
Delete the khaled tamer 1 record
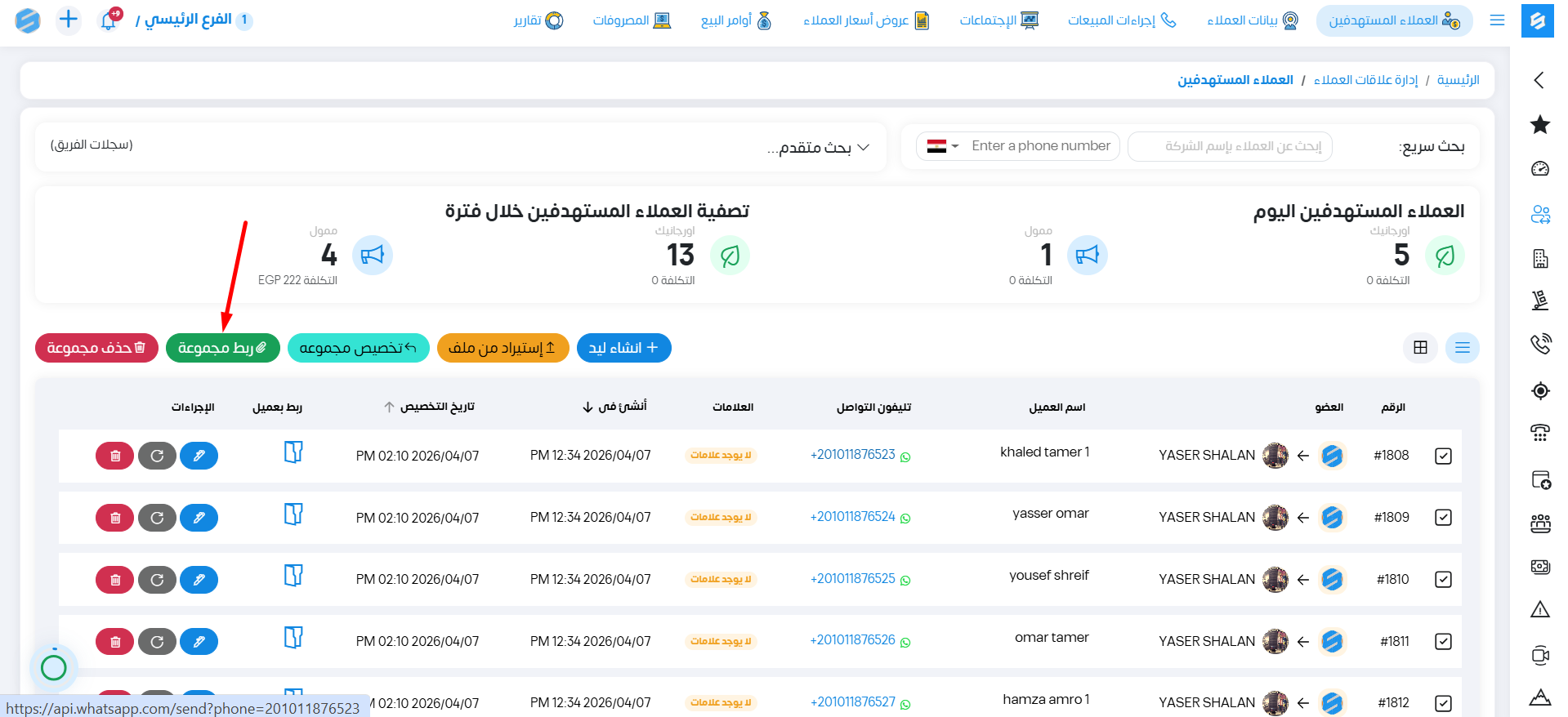(x=115, y=456)
